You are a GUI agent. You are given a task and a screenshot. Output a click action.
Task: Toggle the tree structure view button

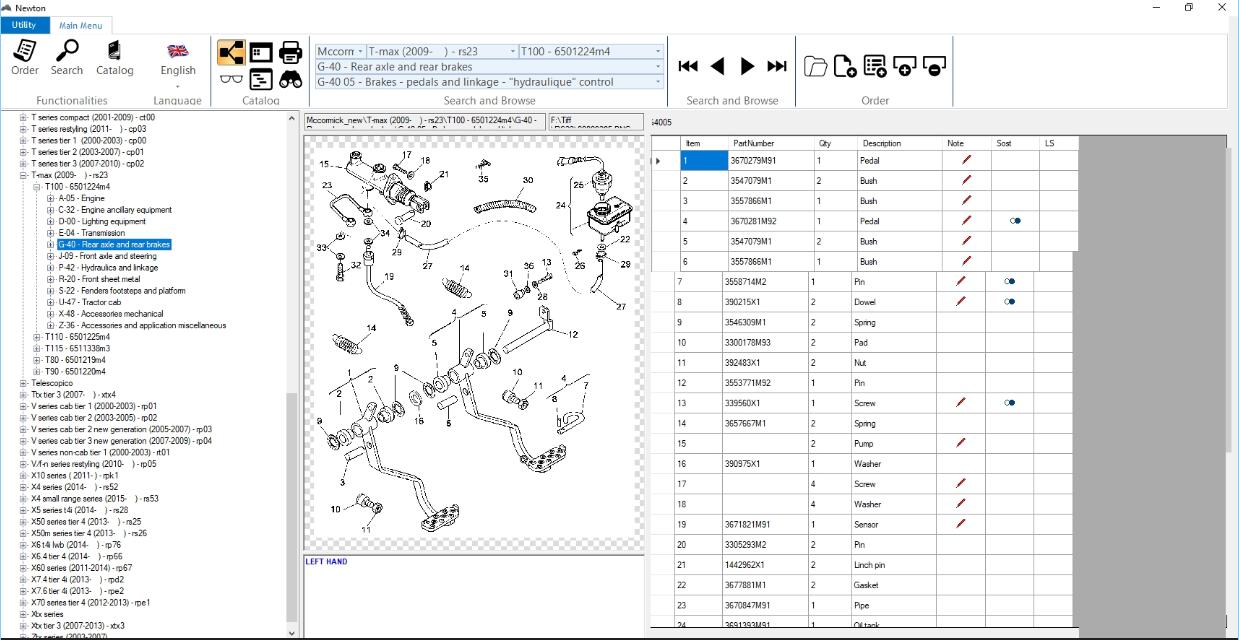[231, 52]
